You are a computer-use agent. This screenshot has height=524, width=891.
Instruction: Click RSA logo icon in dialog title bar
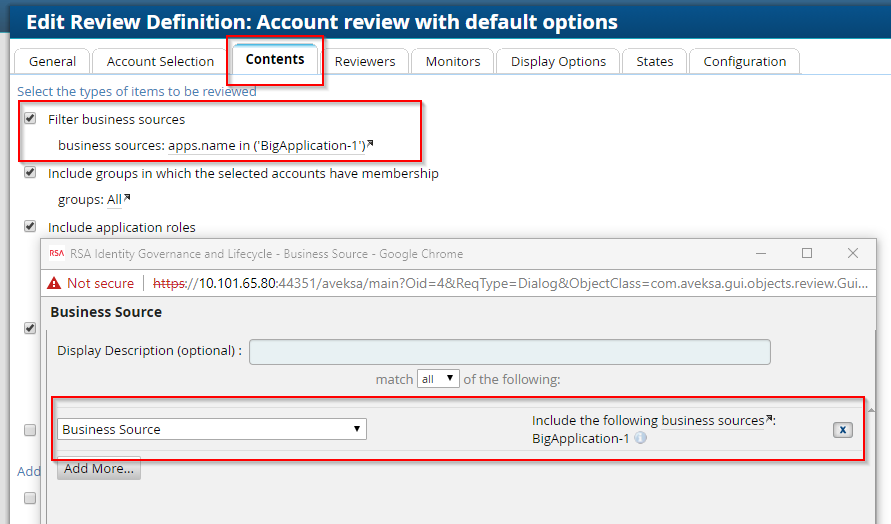tap(56, 254)
